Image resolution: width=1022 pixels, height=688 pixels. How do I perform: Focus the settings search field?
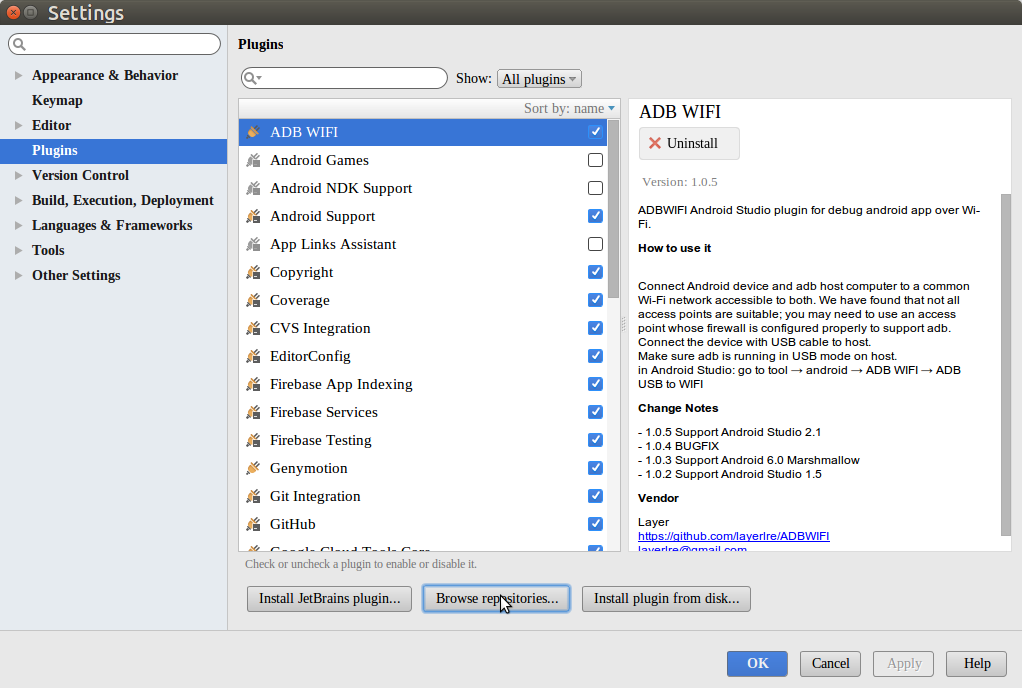[x=115, y=44]
